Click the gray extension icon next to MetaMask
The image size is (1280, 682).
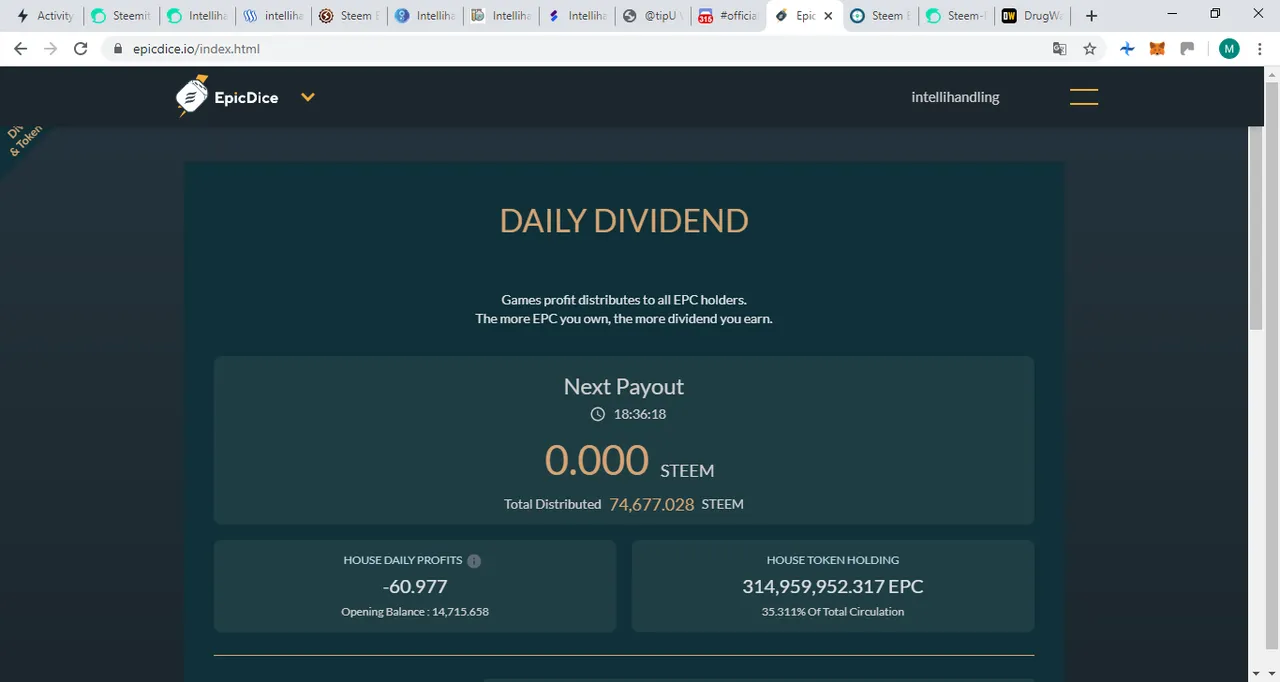click(1187, 48)
